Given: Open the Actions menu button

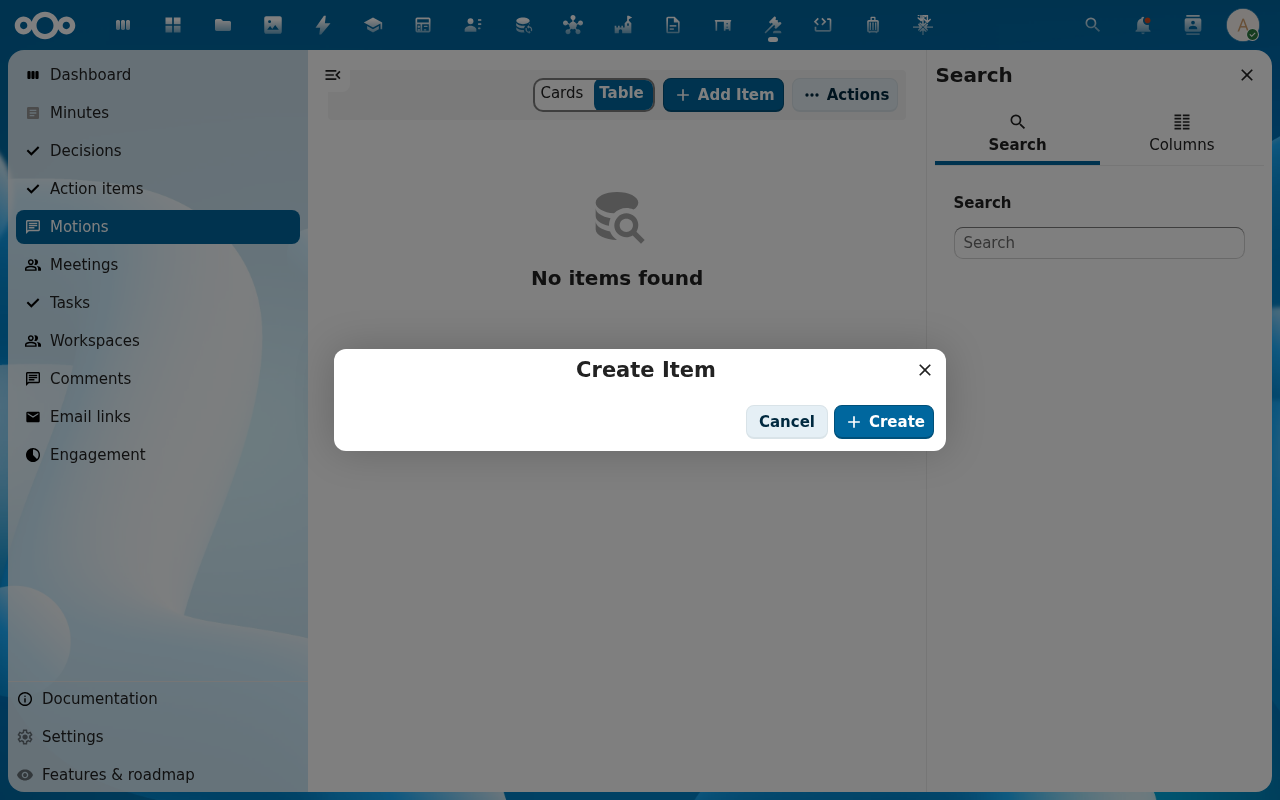Looking at the screenshot, I should (x=845, y=95).
